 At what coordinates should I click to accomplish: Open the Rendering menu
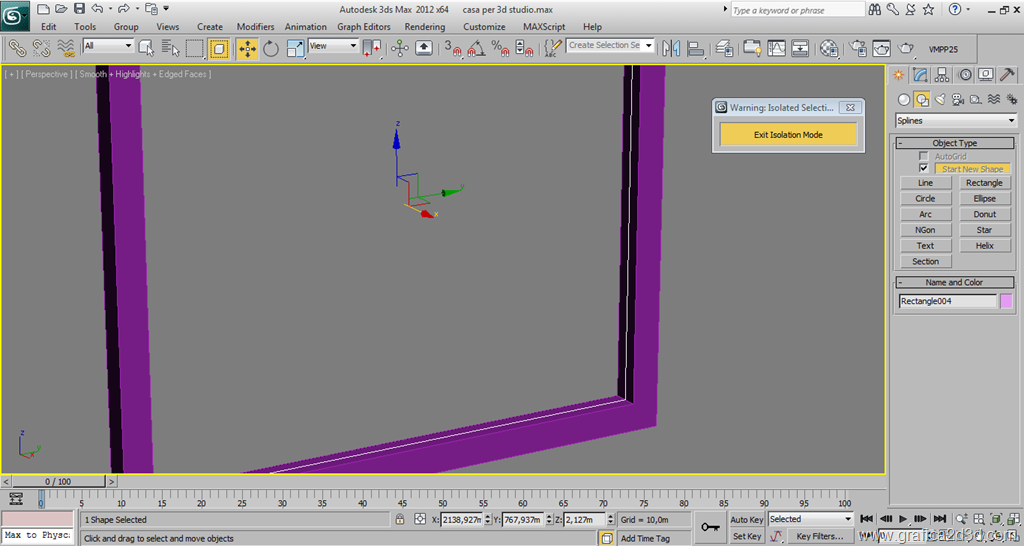(x=425, y=27)
